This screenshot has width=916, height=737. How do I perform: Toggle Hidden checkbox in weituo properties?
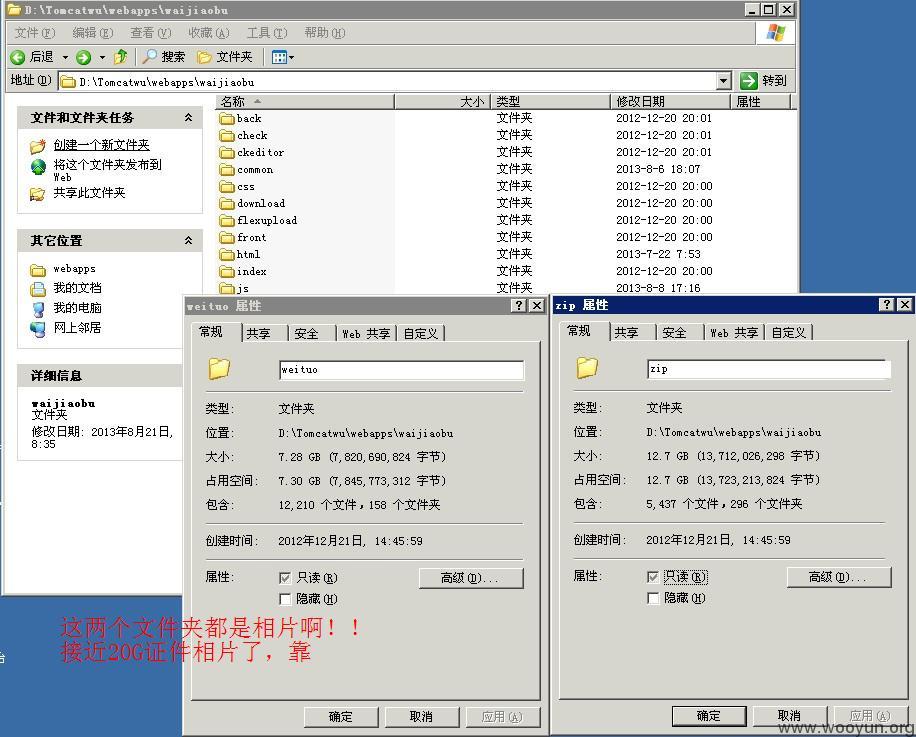pyautogui.click(x=285, y=599)
